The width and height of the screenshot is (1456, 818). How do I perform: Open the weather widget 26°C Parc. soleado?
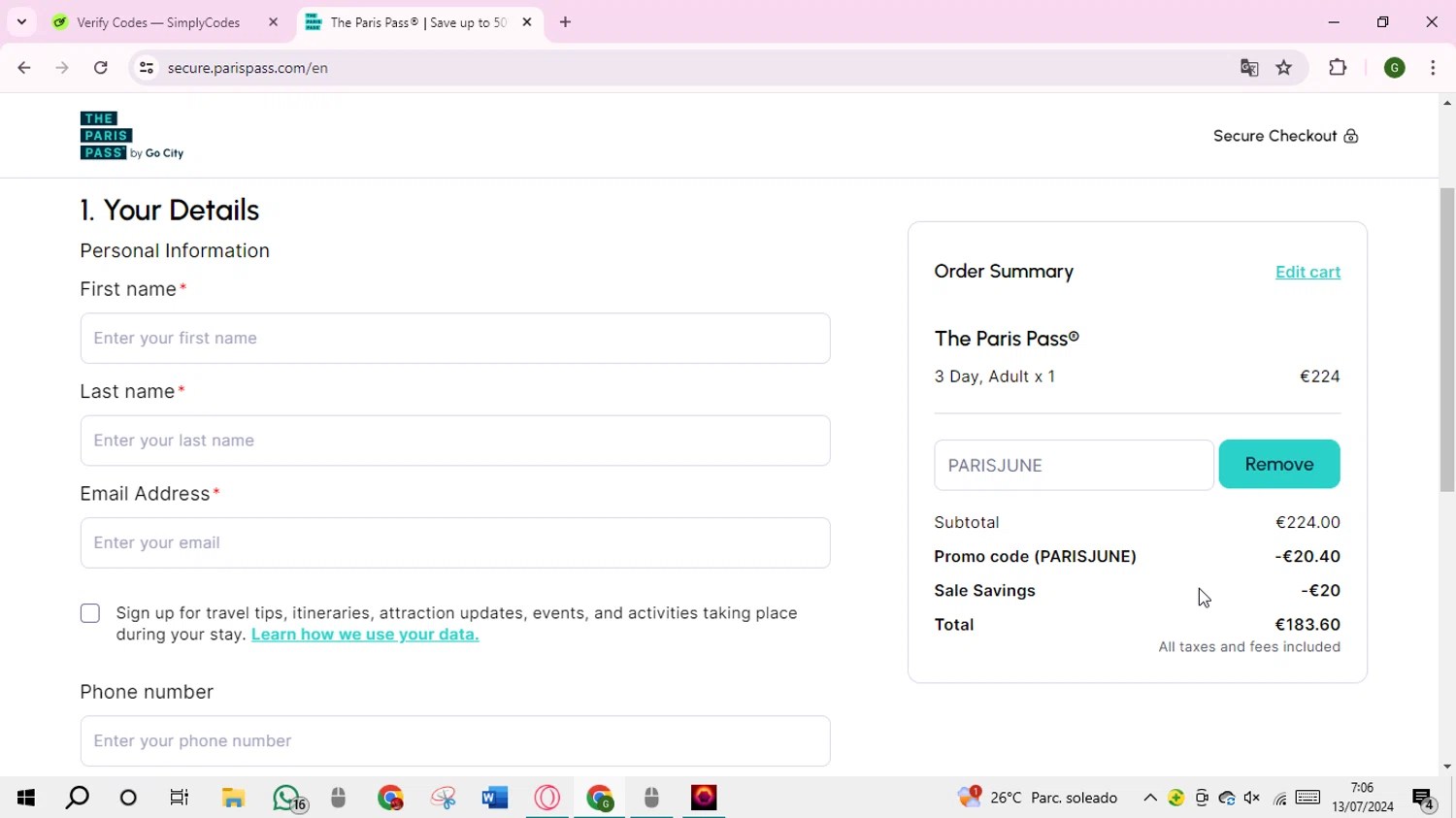1039,798
